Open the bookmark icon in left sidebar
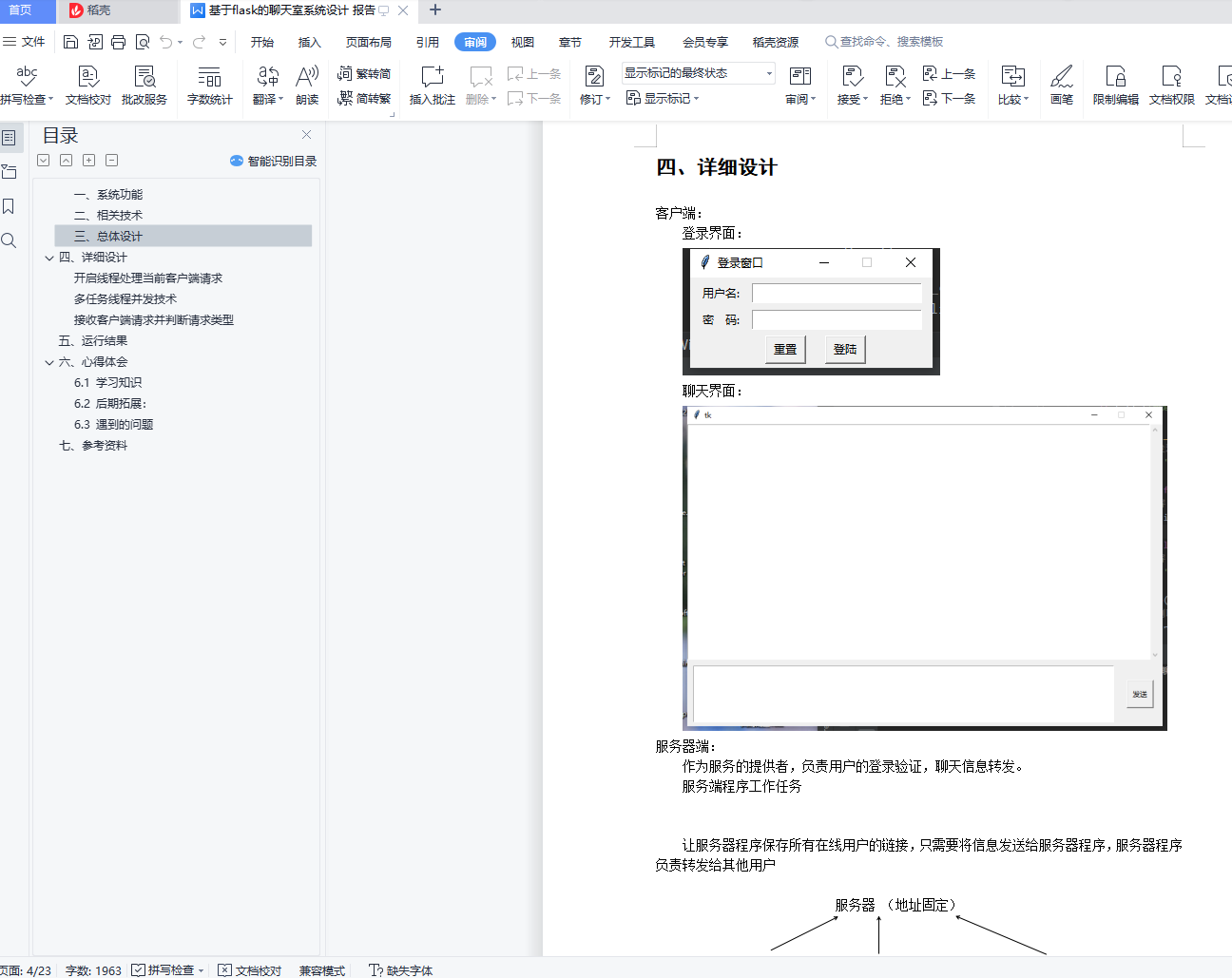This screenshot has width=1232, height=978. click(10, 206)
